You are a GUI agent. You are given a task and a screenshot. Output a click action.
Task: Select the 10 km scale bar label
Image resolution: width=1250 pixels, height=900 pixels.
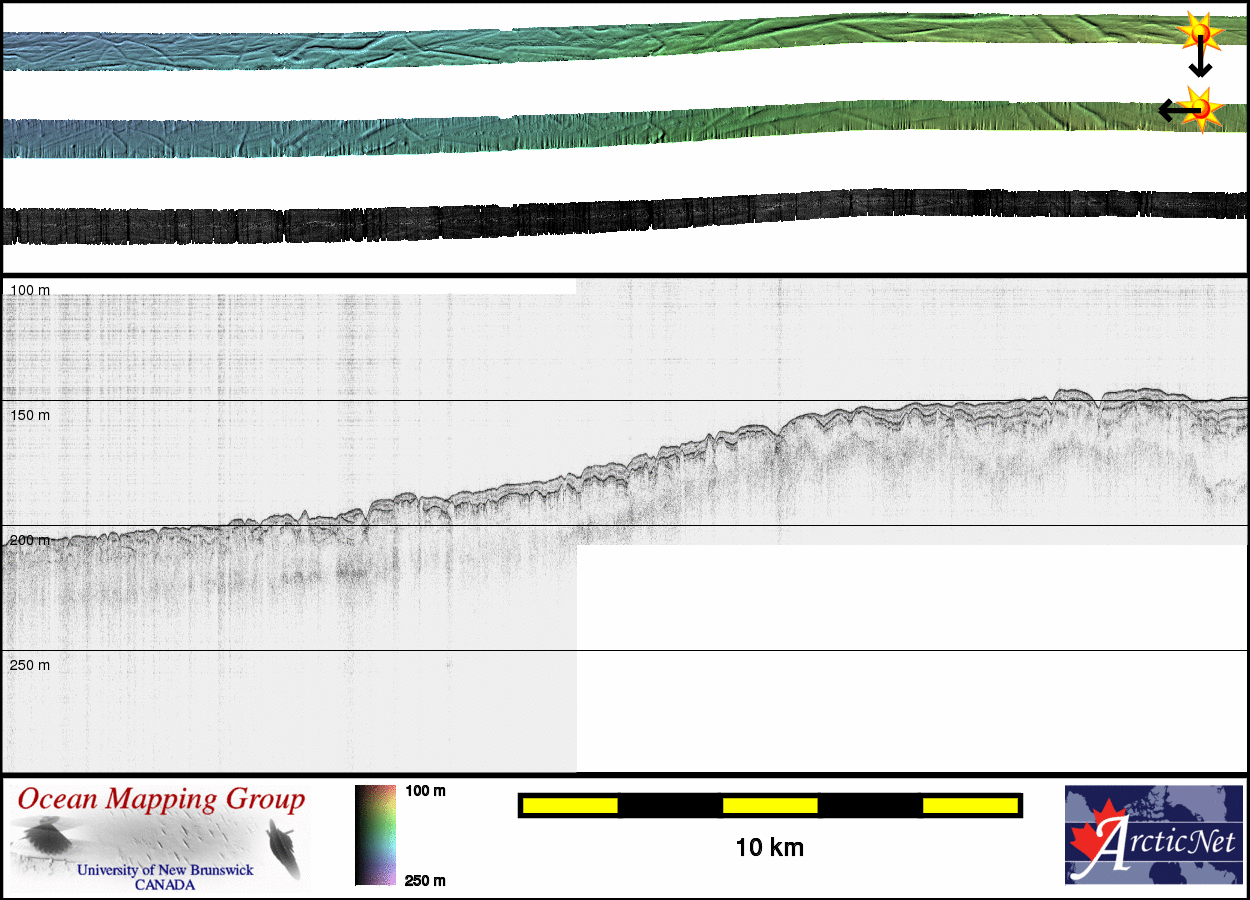769,848
